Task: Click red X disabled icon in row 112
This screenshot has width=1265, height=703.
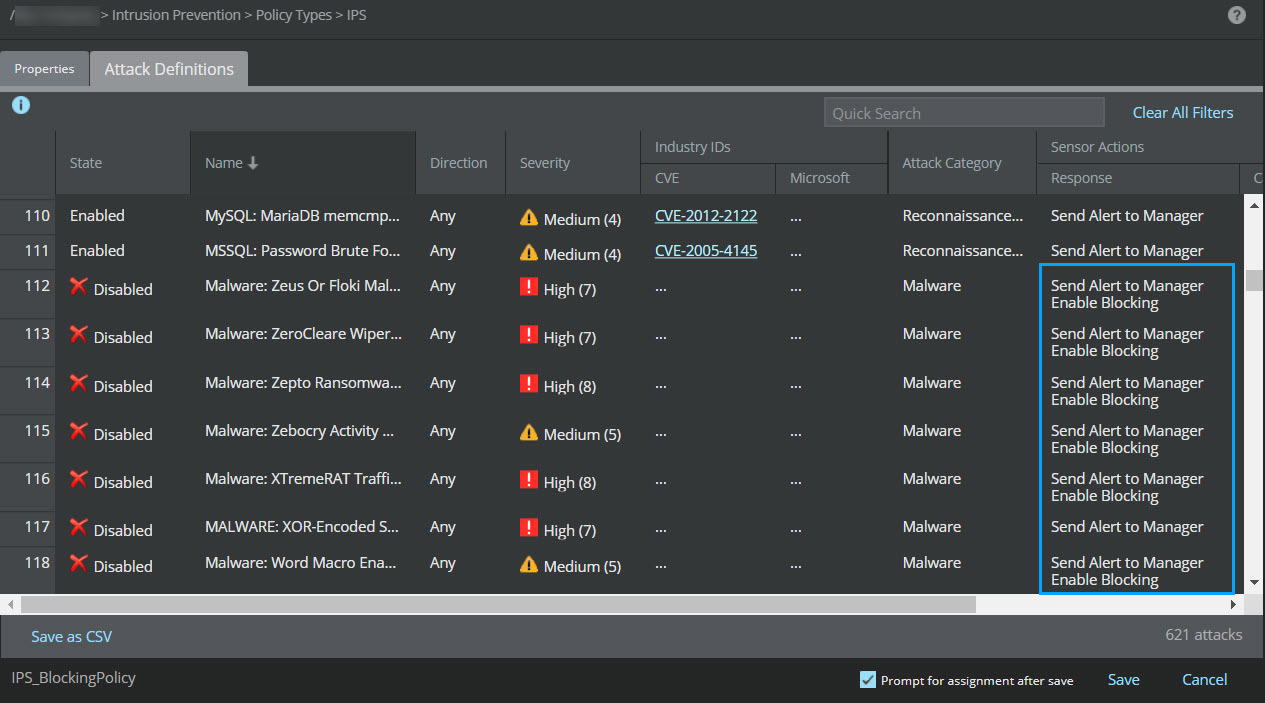Action: pos(79,286)
